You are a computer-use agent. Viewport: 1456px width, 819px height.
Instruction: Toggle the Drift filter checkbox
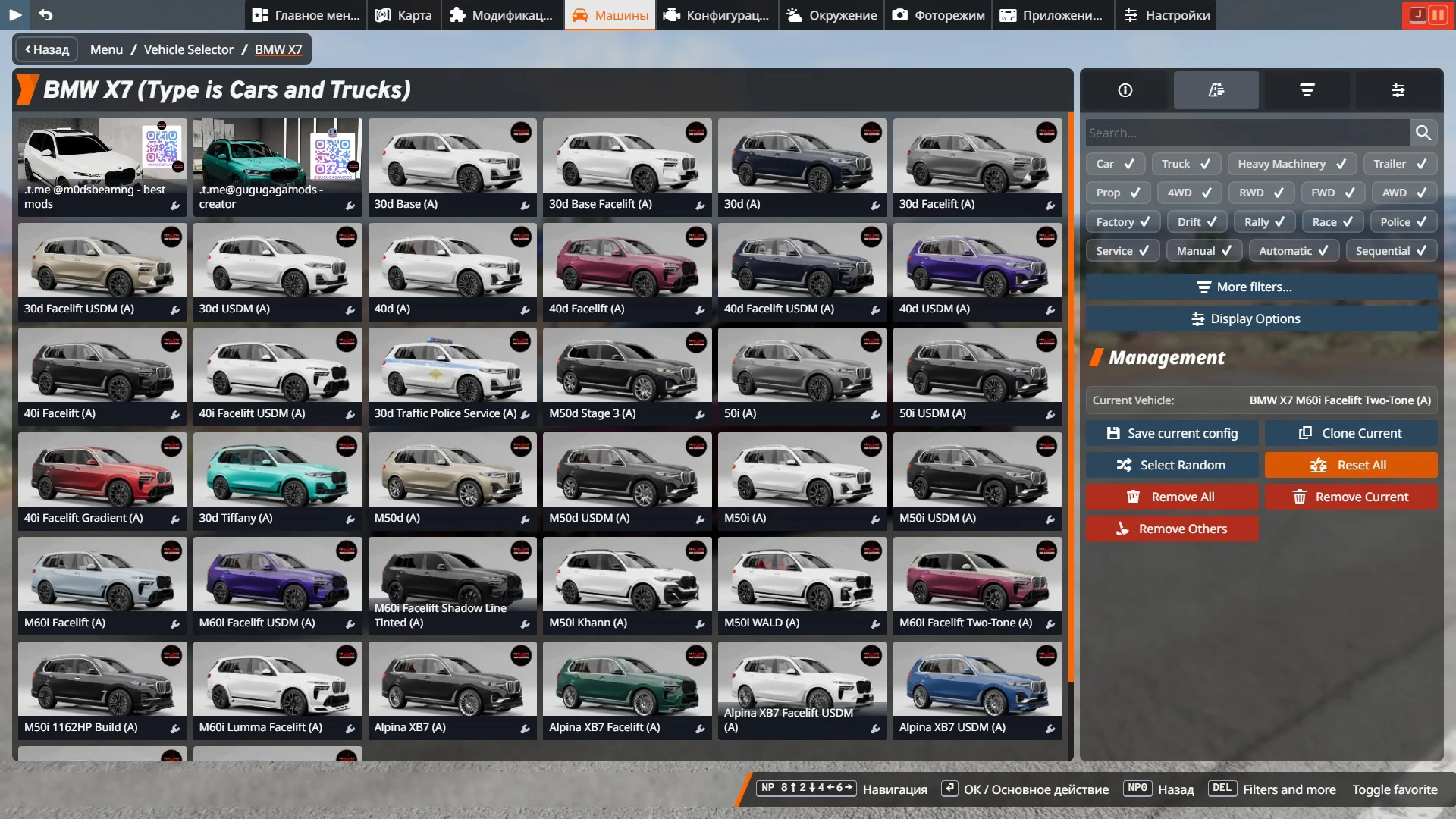pos(1197,222)
